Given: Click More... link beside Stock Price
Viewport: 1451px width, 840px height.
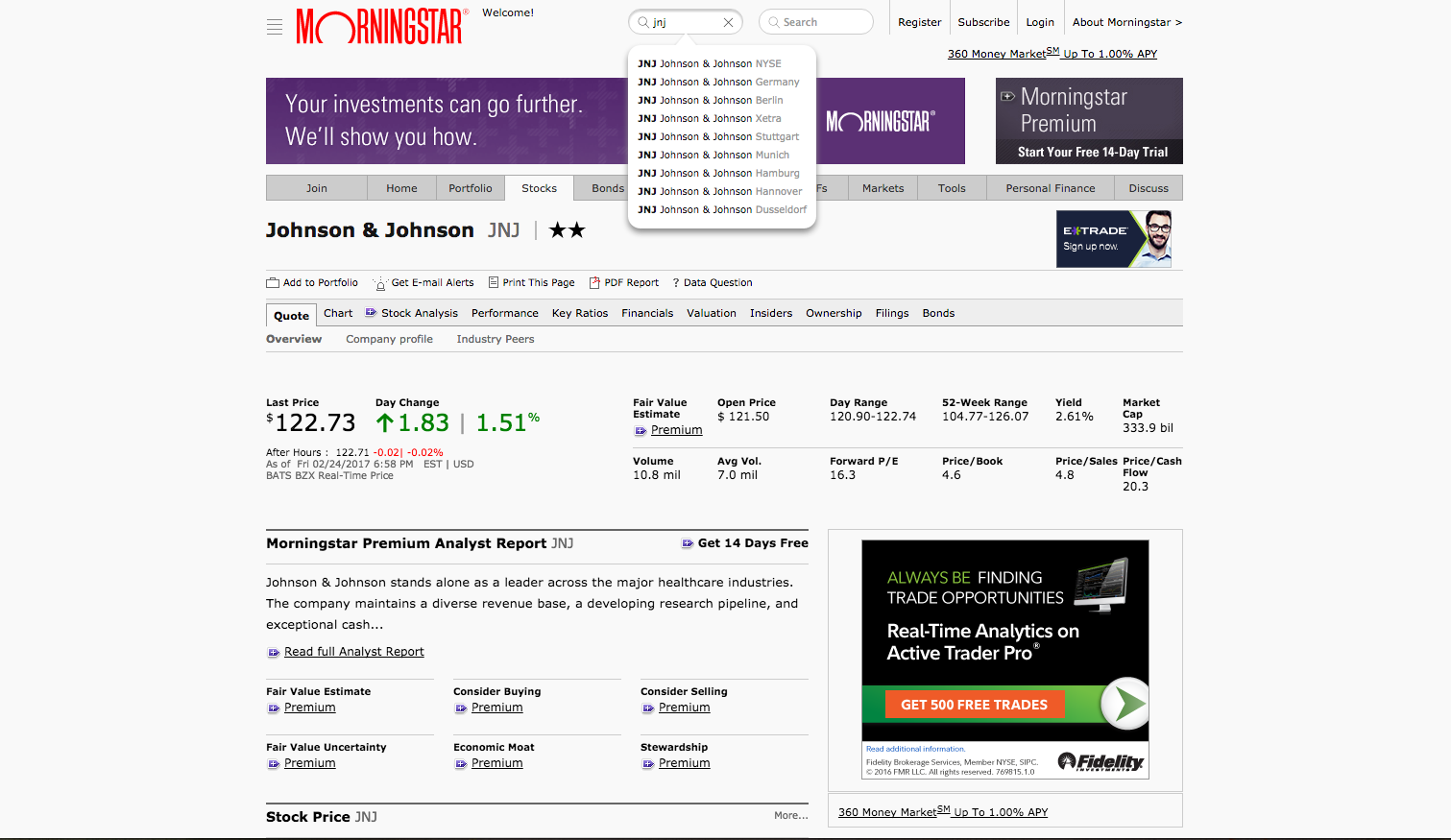Looking at the screenshot, I should pos(791,816).
